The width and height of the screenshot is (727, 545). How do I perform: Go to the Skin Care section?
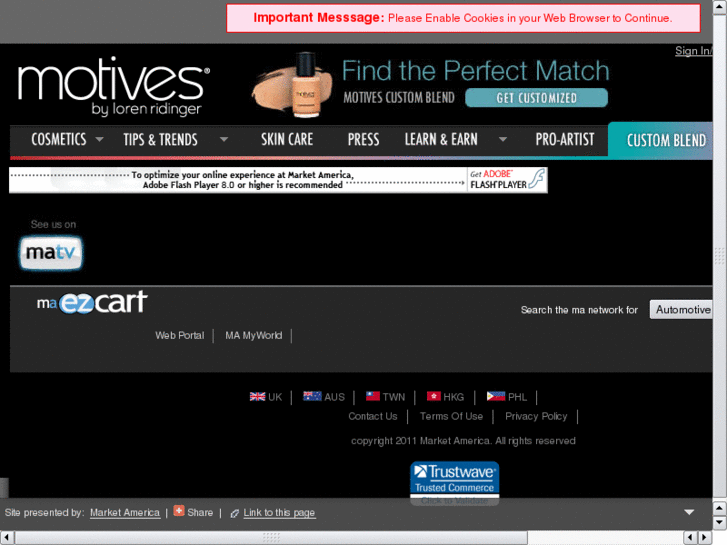point(287,139)
